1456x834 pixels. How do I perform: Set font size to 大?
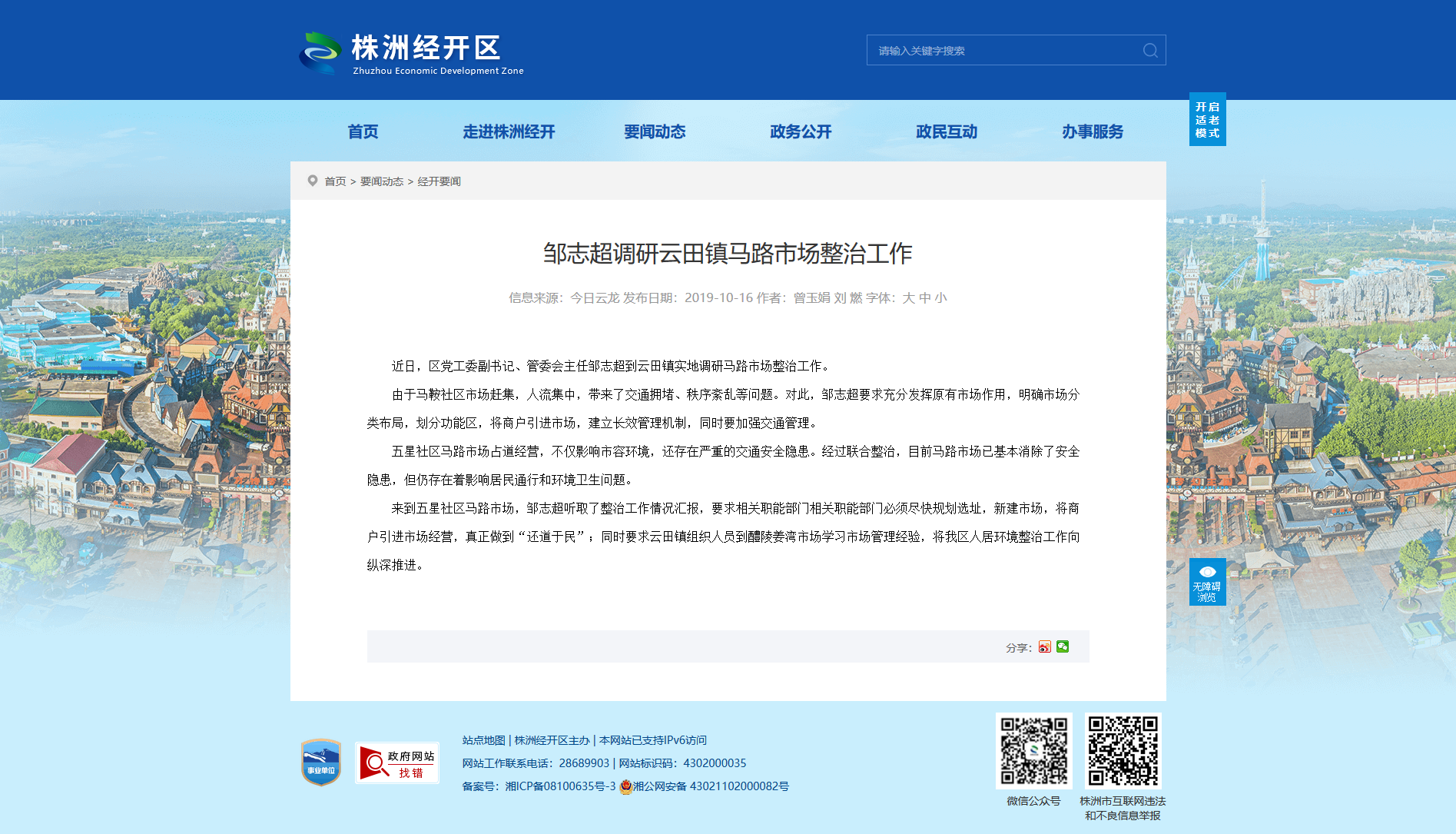point(908,297)
